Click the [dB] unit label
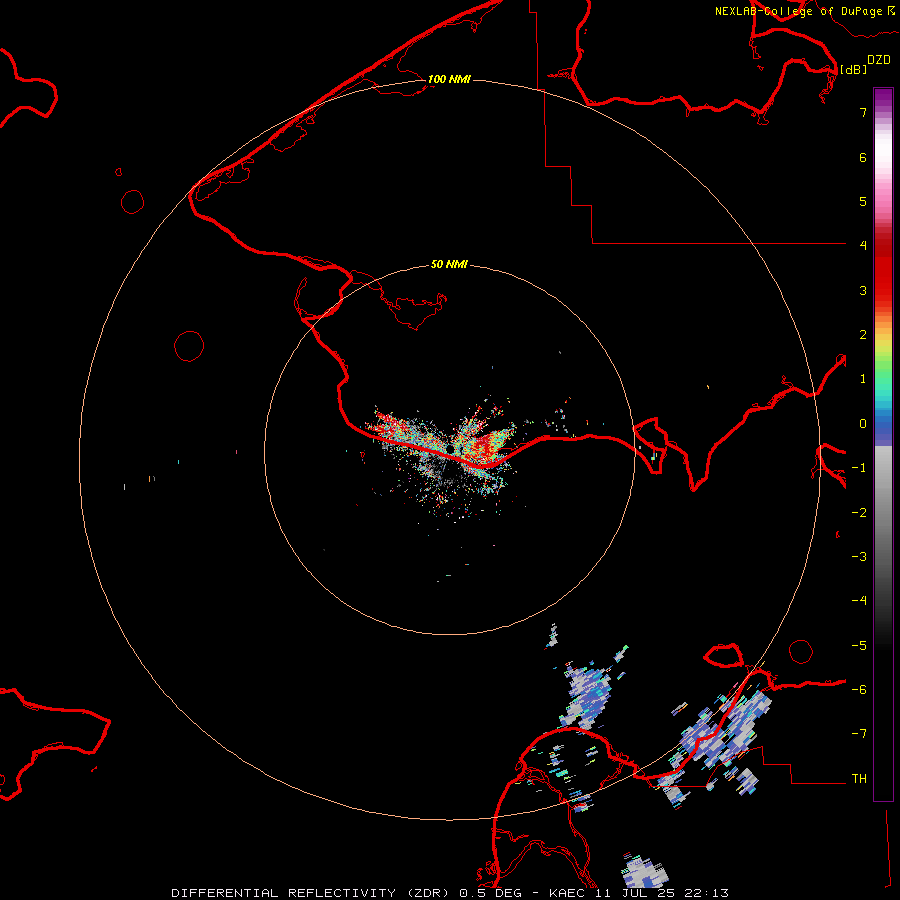 (853, 69)
